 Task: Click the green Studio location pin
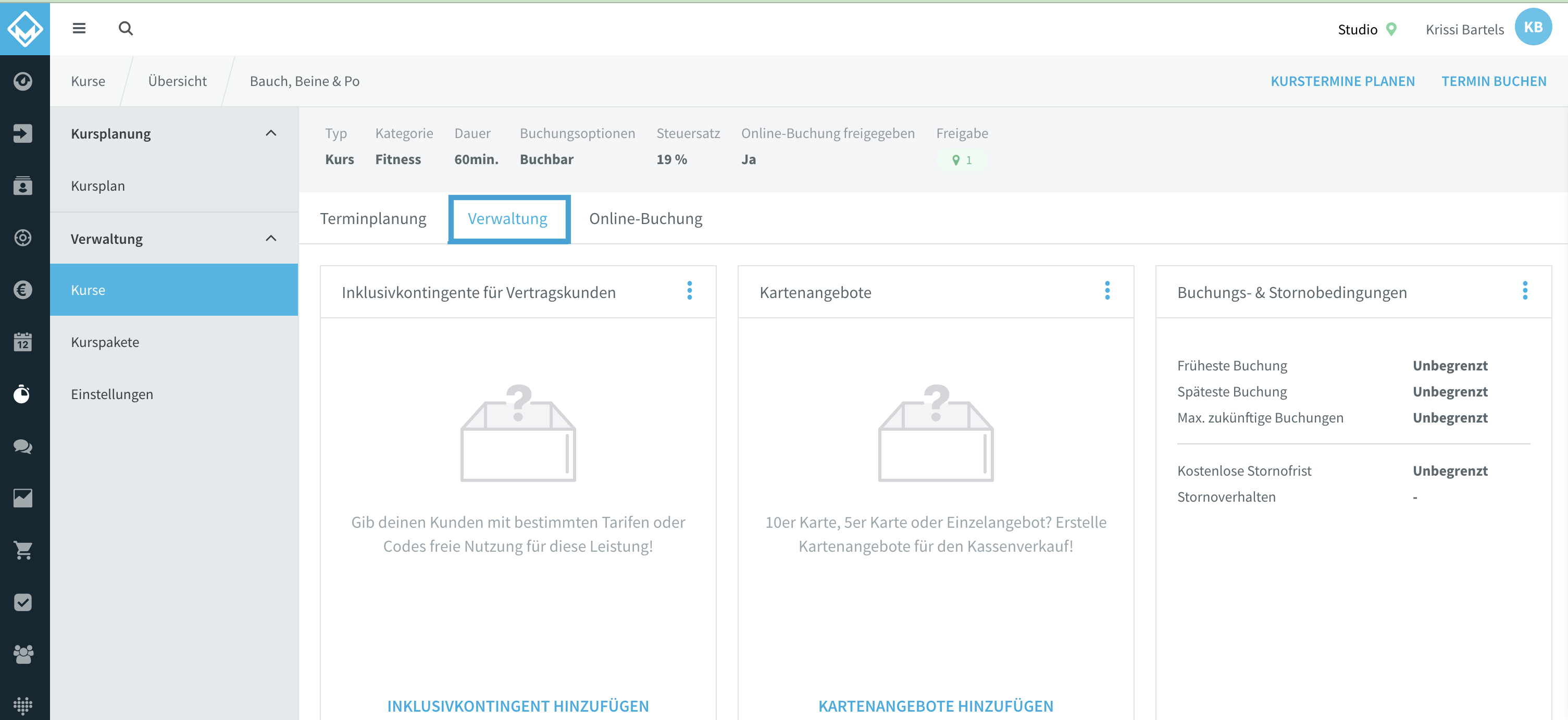tap(1391, 29)
